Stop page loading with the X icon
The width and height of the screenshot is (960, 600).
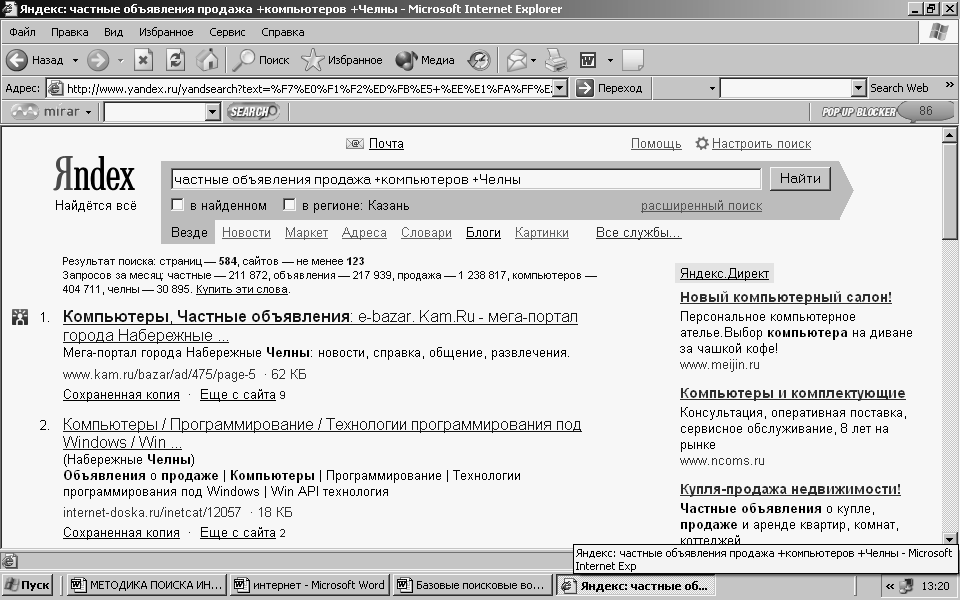point(143,60)
